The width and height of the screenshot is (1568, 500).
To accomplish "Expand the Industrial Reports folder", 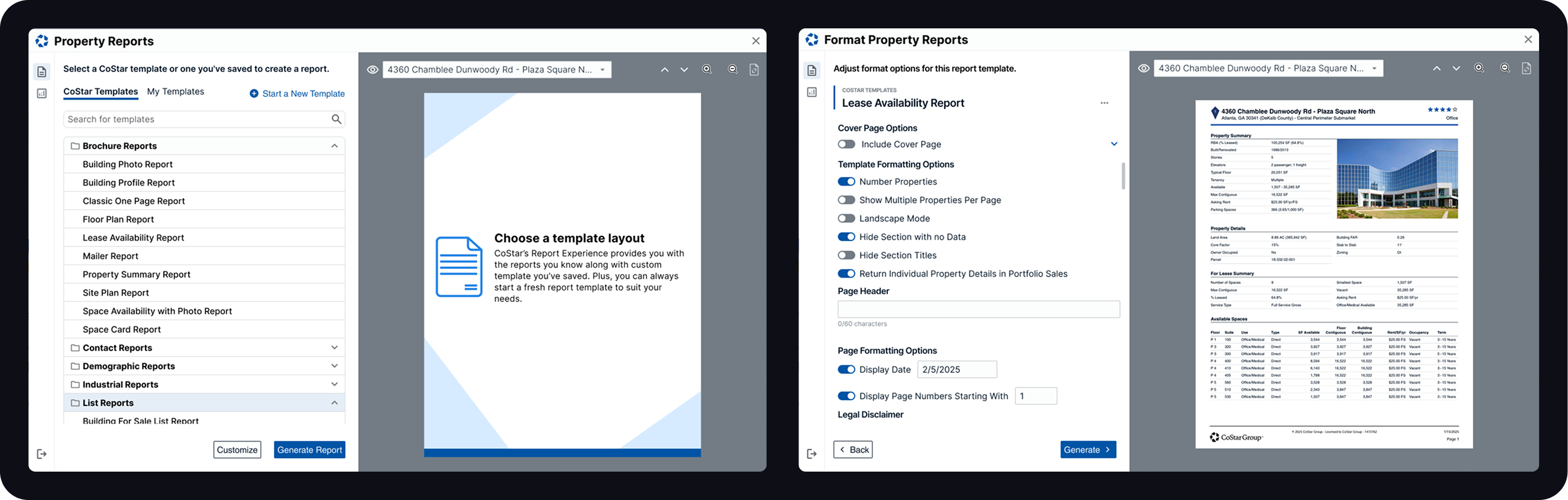I will point(334,384).
